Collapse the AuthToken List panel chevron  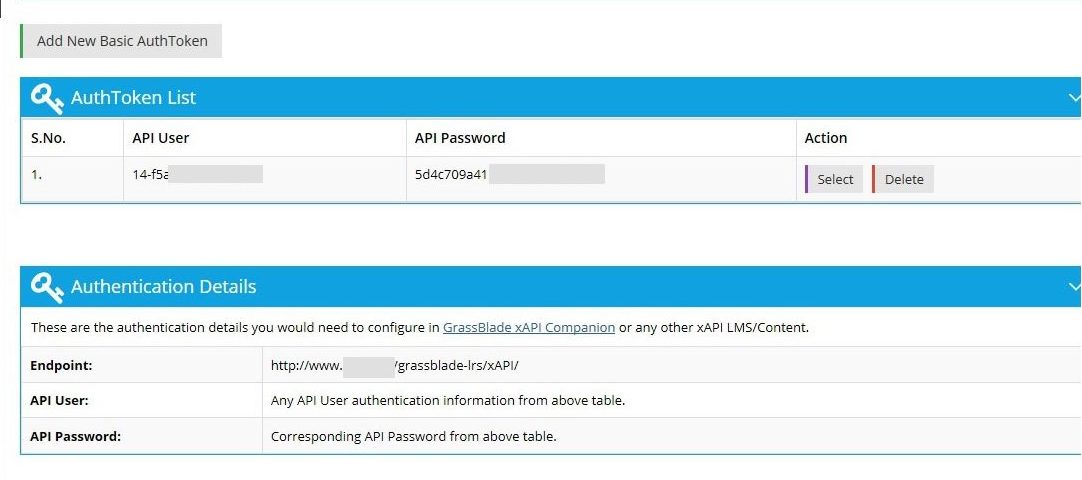tap(1074, 98)
